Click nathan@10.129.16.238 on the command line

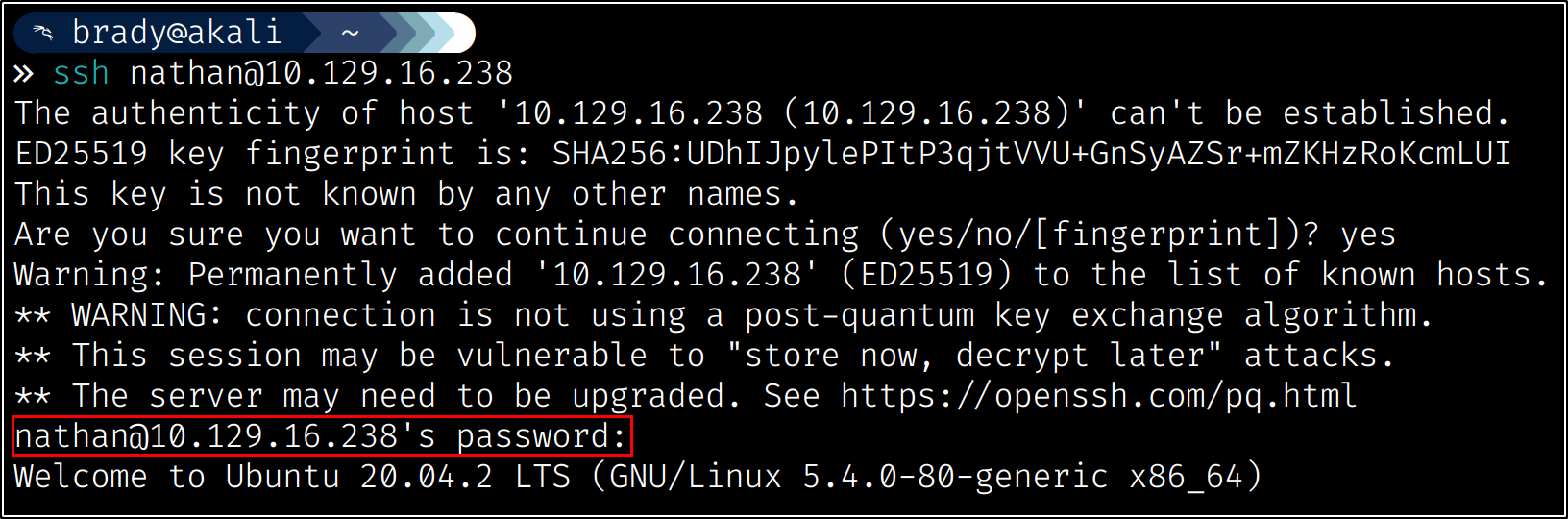point(321,73)
